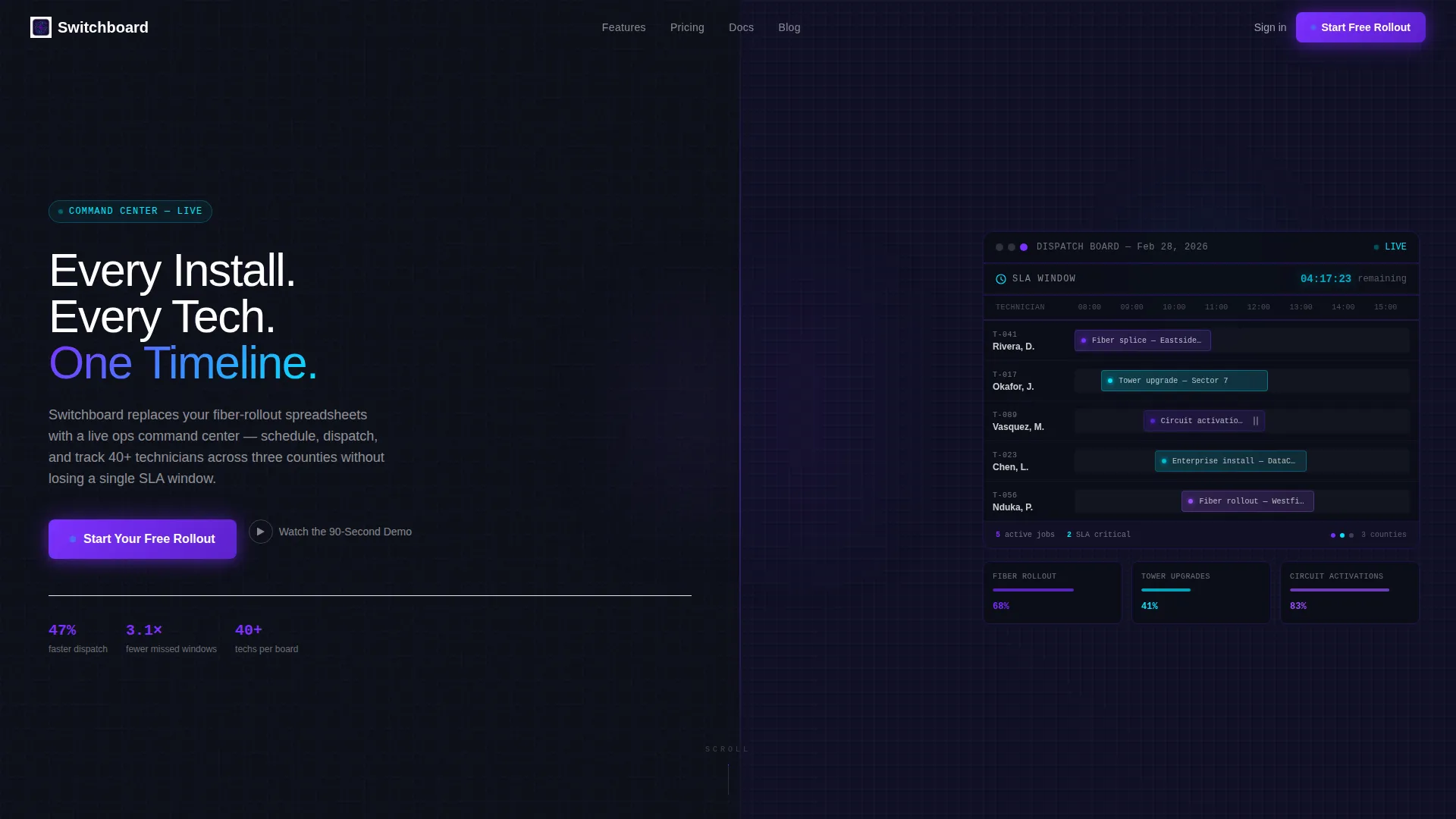
Task: Click the DISPATCH BOARD — Feb 28, 2026 title
Action: coord(1122,247)
